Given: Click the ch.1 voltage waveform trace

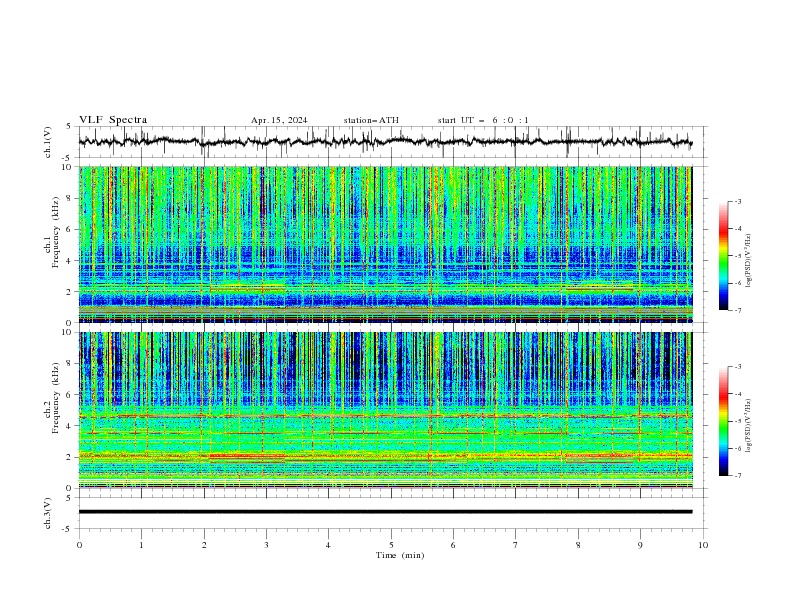Looking at the screenshot, I should click(385, 141).
